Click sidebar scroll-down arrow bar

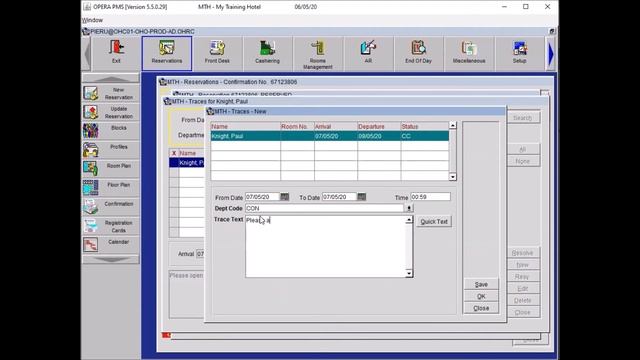111,259
